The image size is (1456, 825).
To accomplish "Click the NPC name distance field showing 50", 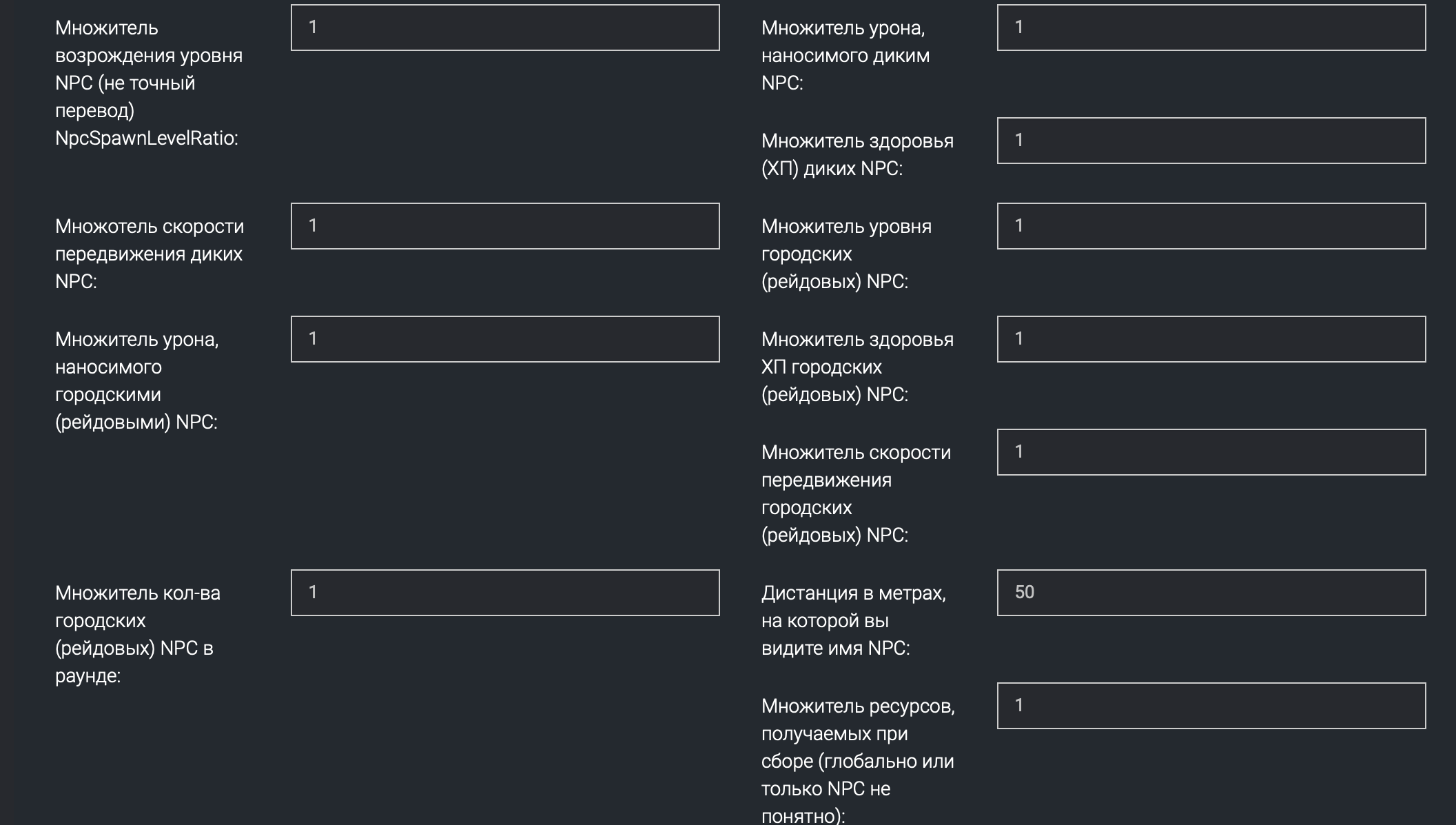I will [x=1211, y=593].
